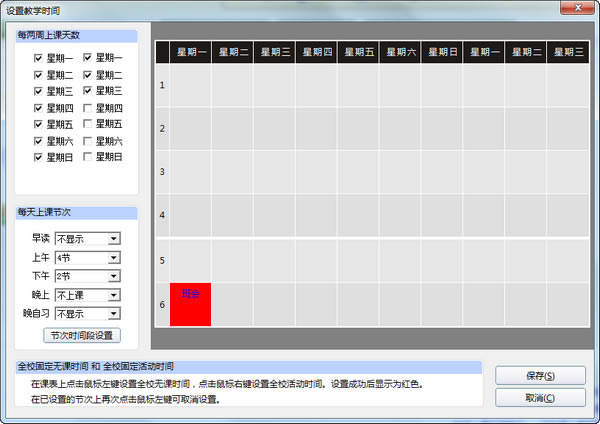Select the 星期日 column header in the grid

coord(441,51)
